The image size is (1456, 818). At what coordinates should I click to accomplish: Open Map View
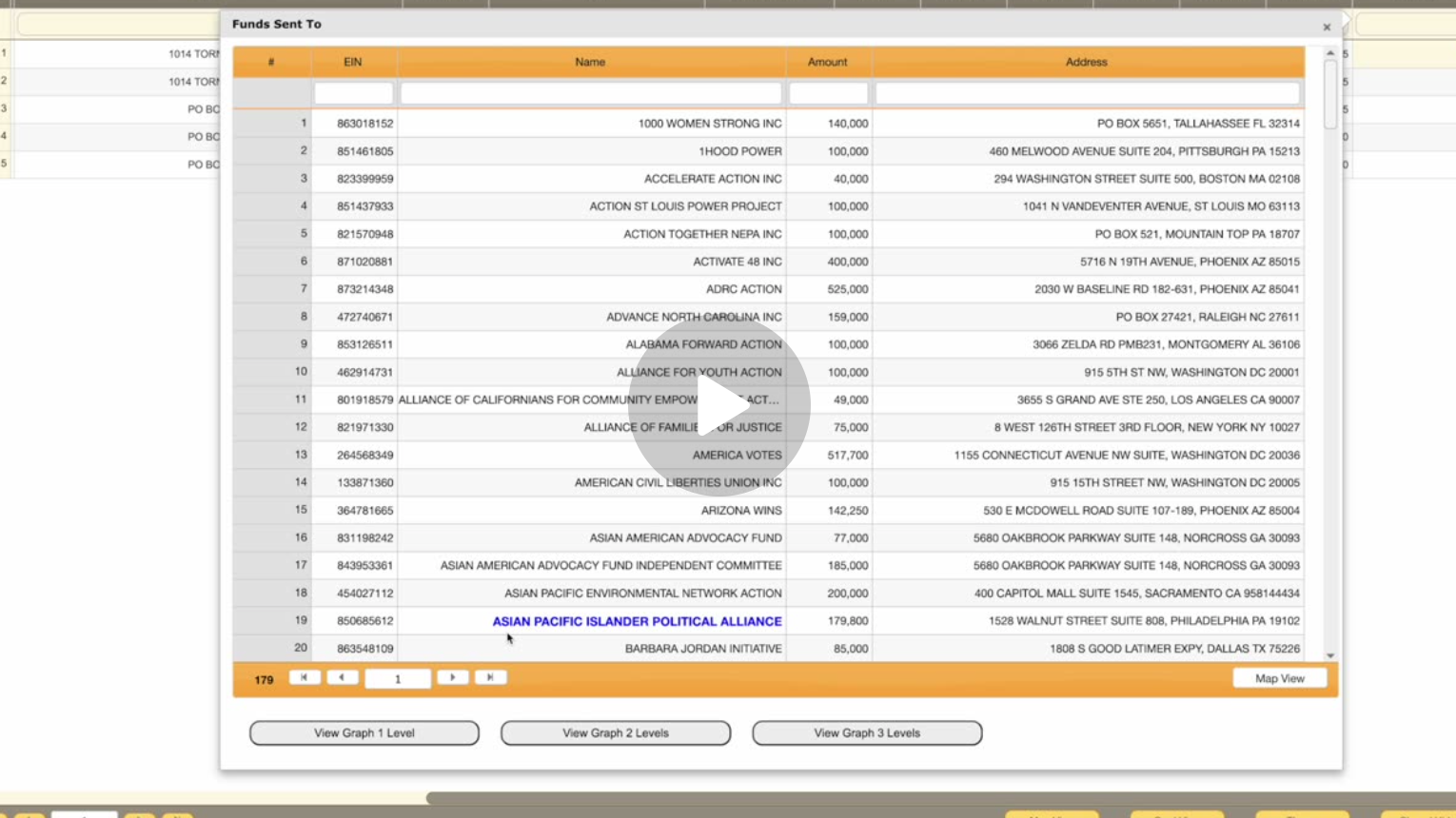1279,678
